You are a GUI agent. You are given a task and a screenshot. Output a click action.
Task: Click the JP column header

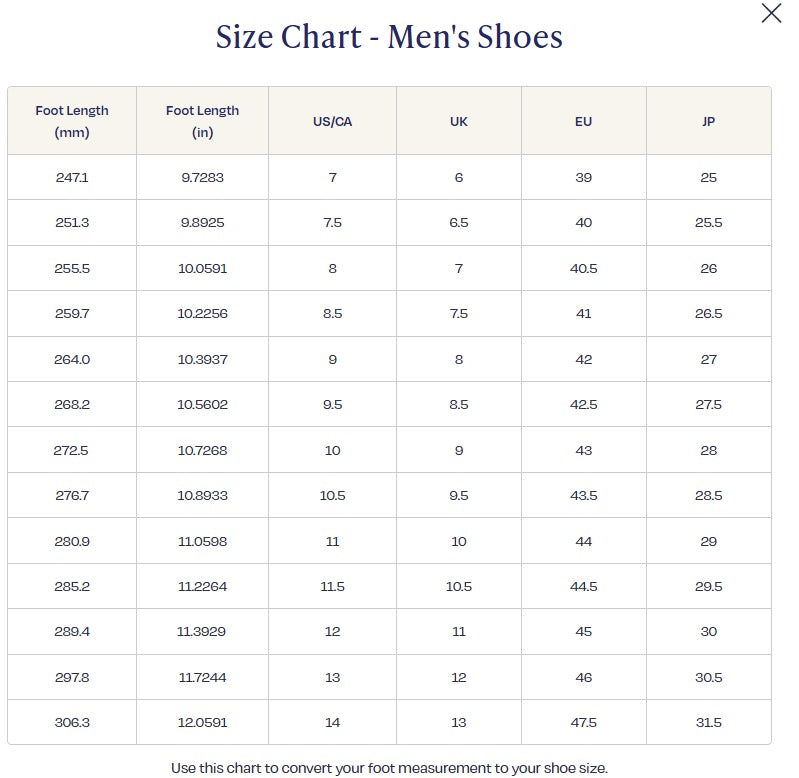708,122
